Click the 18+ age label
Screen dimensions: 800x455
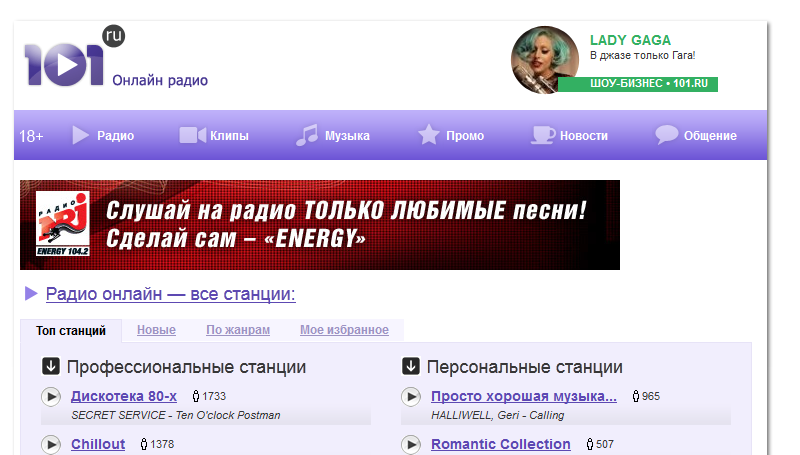(31, 136)
